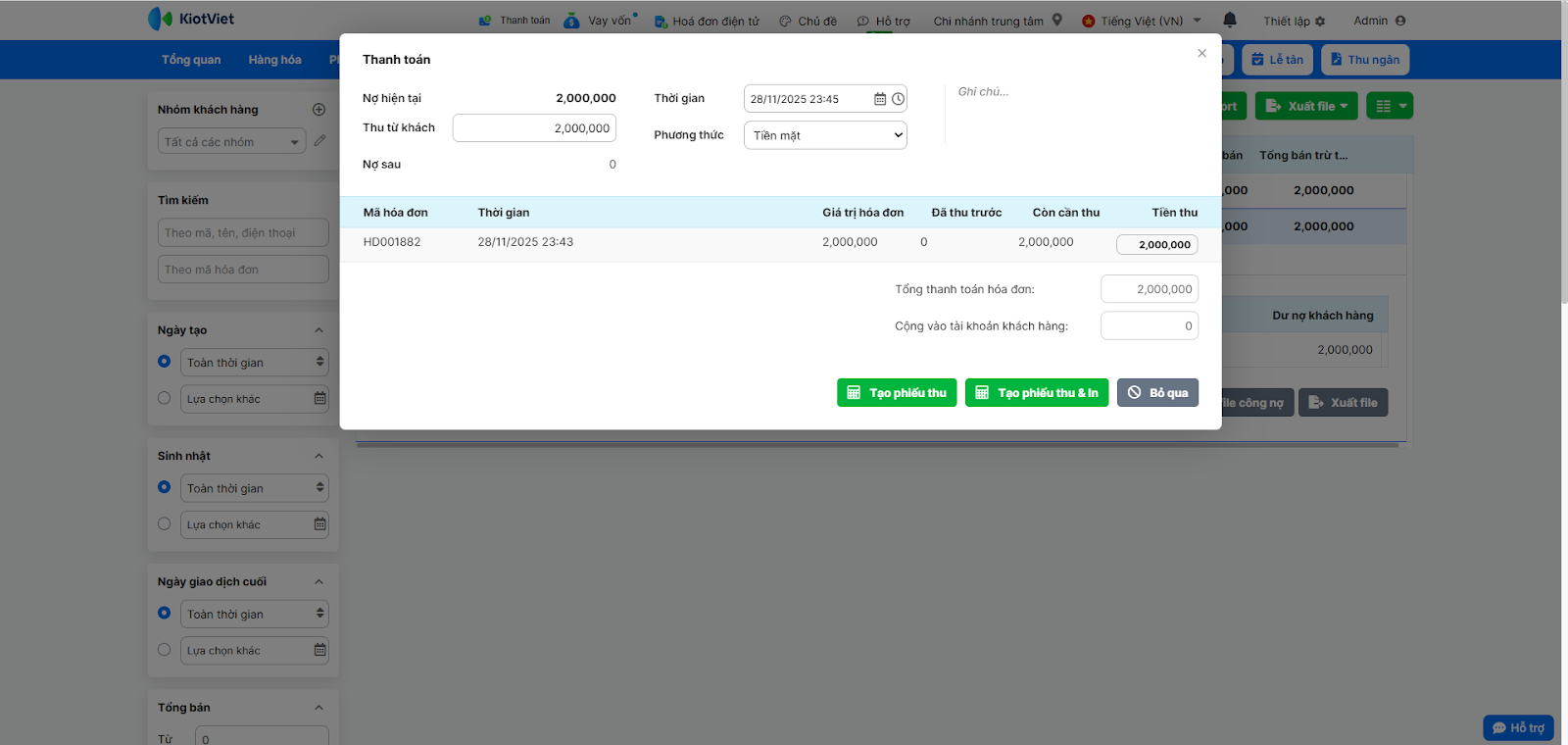Click the branch location pin icon
The height and width of the screenshot is (745, 1568).
1056,20
